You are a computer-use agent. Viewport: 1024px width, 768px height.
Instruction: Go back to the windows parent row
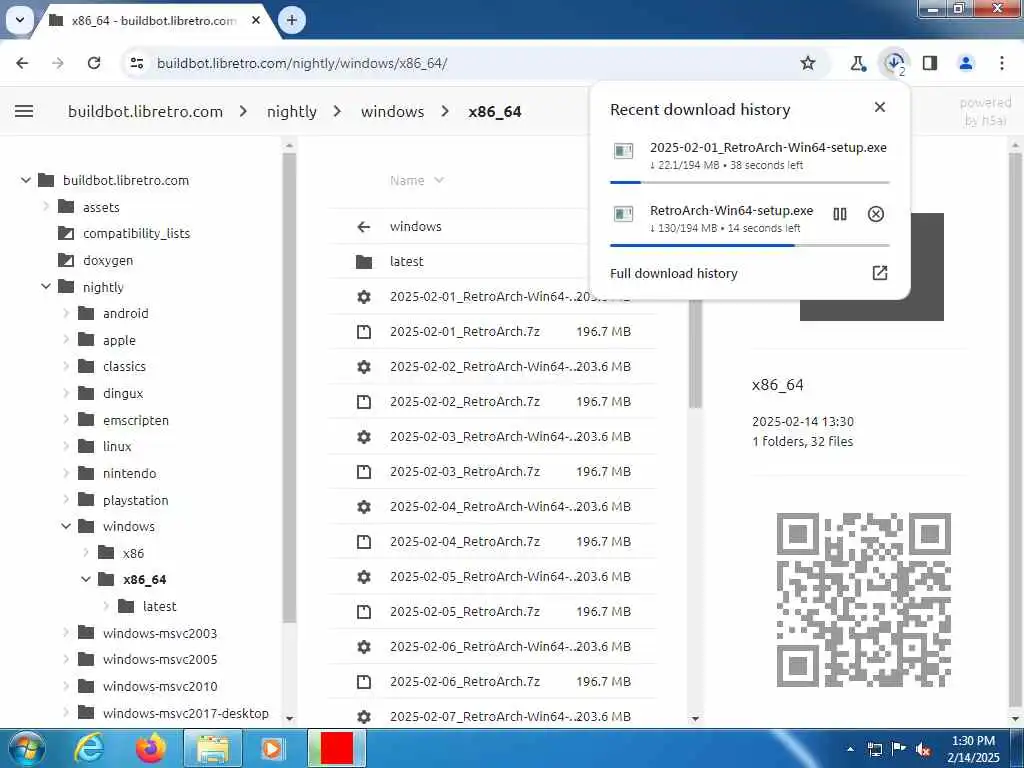click(x=493, y=226)
